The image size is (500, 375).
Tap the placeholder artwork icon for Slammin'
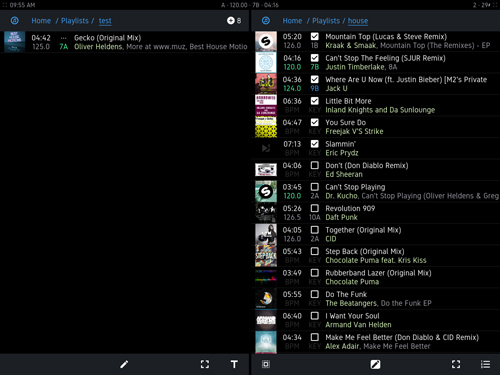coord(266,148)
